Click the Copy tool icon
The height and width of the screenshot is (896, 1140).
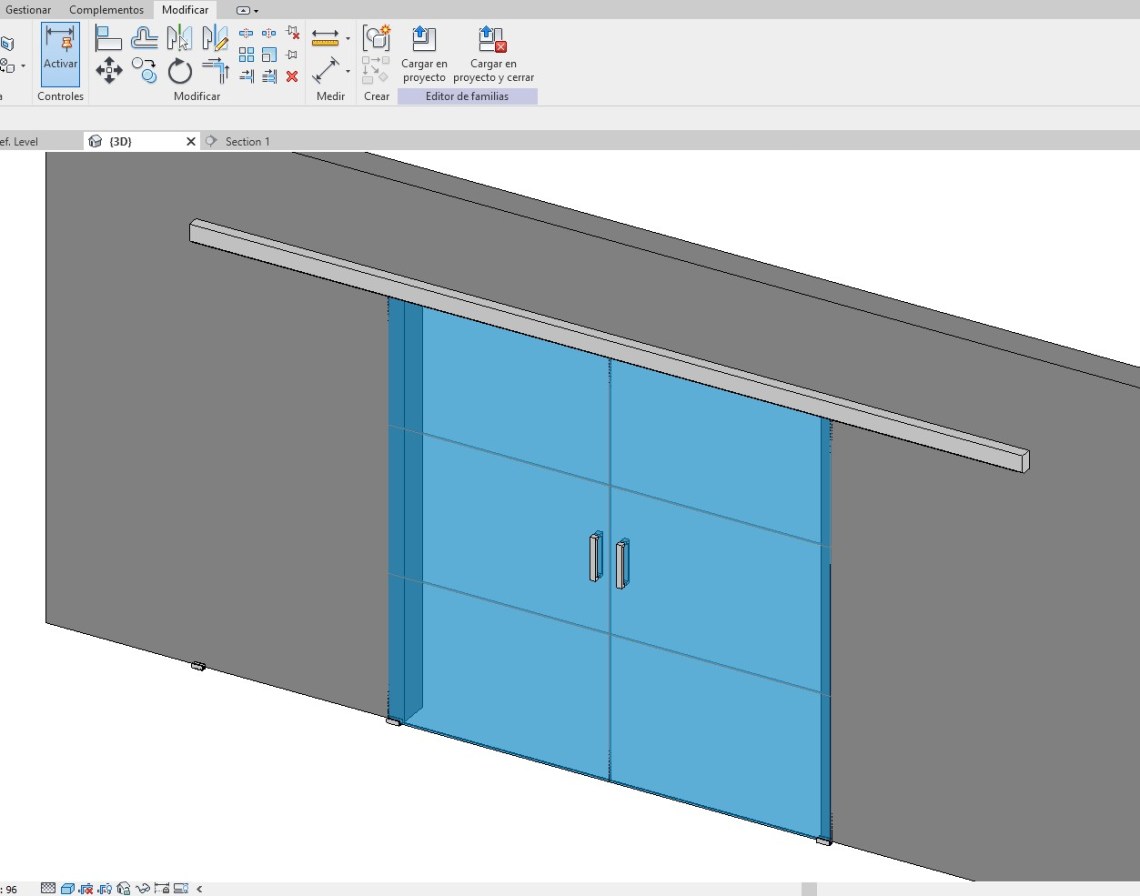tap(144, 71)
